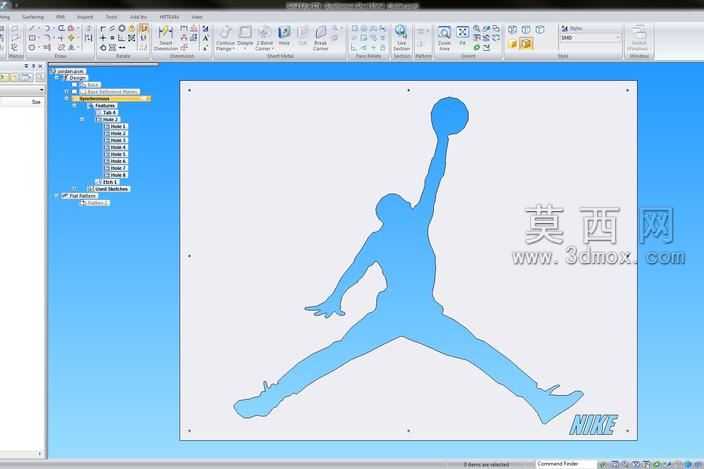The width and height of the screenshot is (704, 469).
Task: Select the Synchronous header in tree
Action: [x=112, y=99]
